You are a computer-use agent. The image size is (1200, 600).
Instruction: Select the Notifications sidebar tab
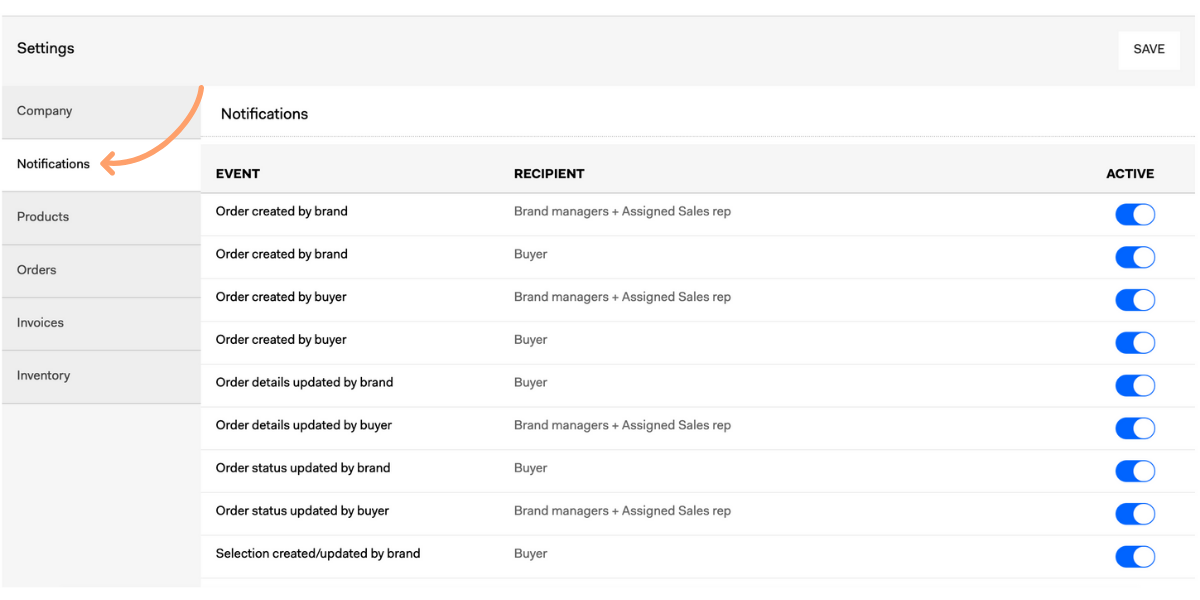coord(100,164)
